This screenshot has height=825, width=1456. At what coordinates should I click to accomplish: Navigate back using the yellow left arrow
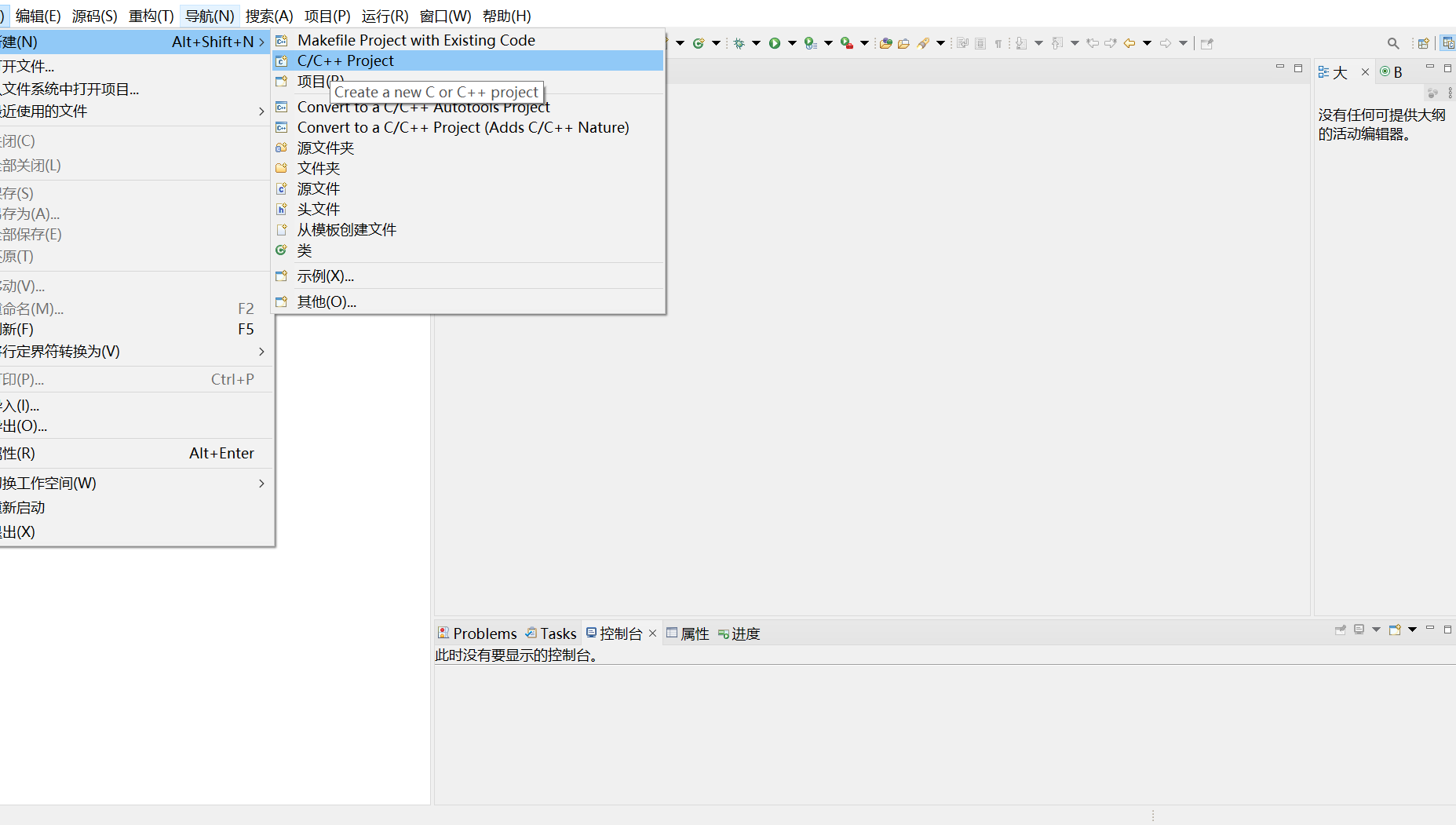(1129, 43)
